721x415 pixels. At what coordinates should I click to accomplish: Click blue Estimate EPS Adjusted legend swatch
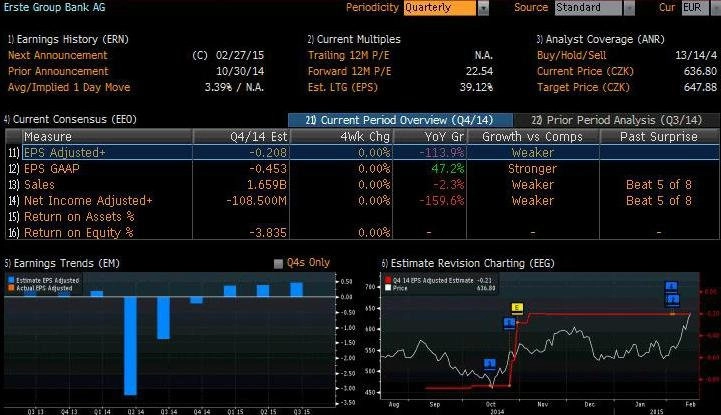pyautogui.click(x=11, y=280)
